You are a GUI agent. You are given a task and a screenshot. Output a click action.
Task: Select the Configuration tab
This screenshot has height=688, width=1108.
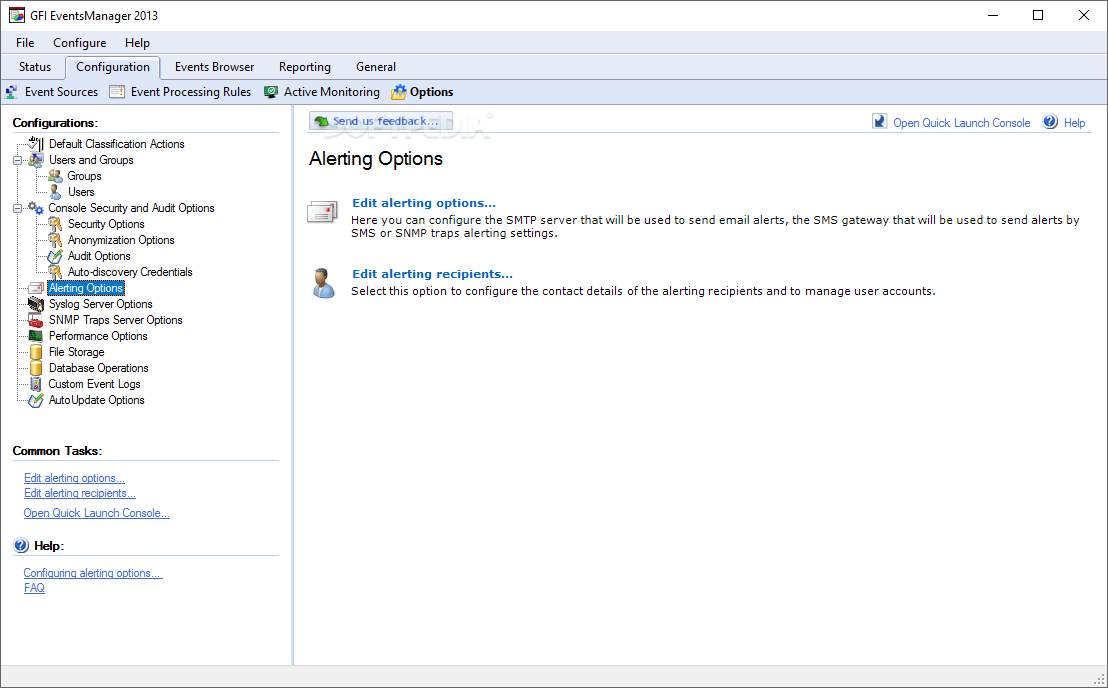pos(113,67)
